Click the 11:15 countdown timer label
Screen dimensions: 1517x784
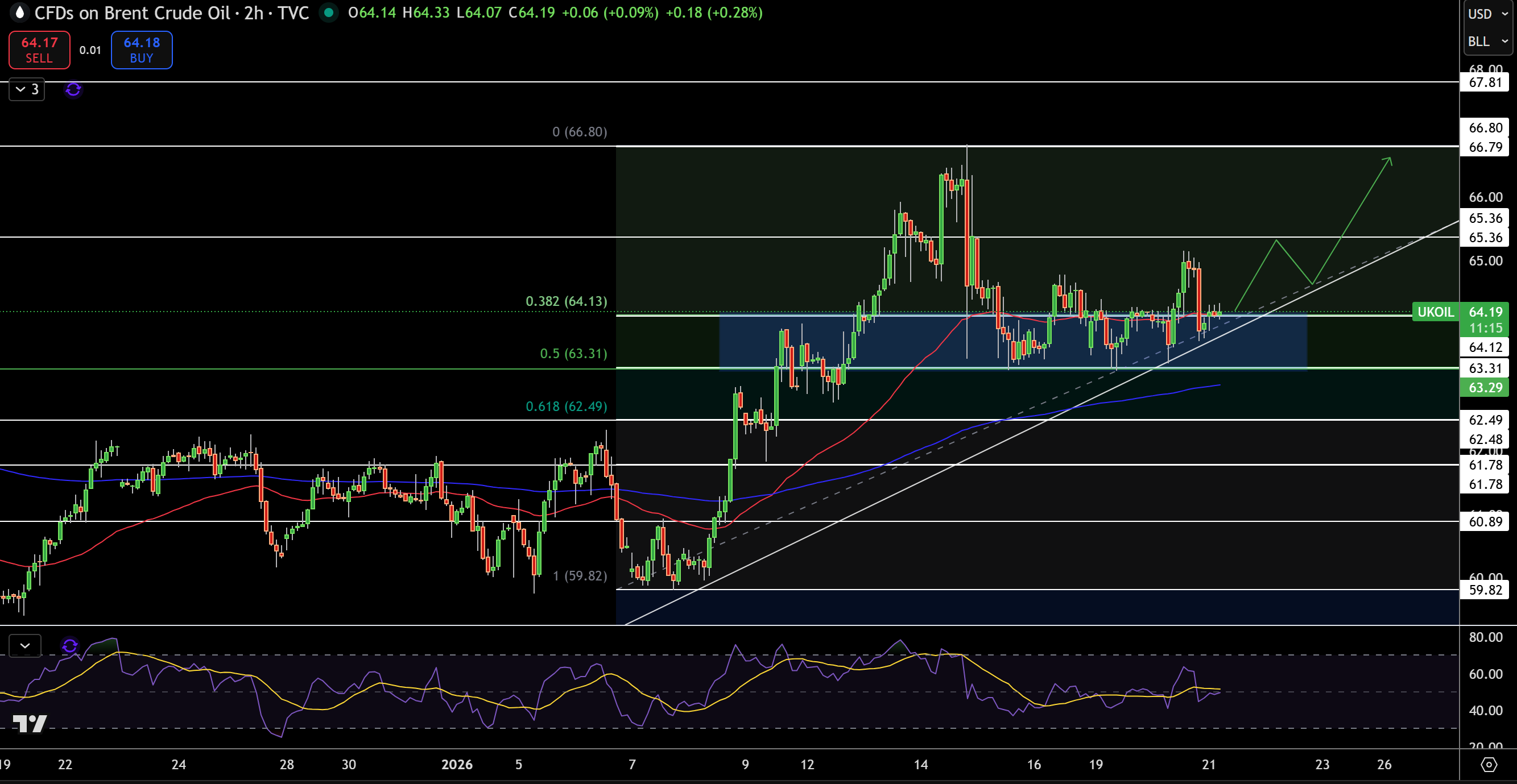coord(1485,328)
